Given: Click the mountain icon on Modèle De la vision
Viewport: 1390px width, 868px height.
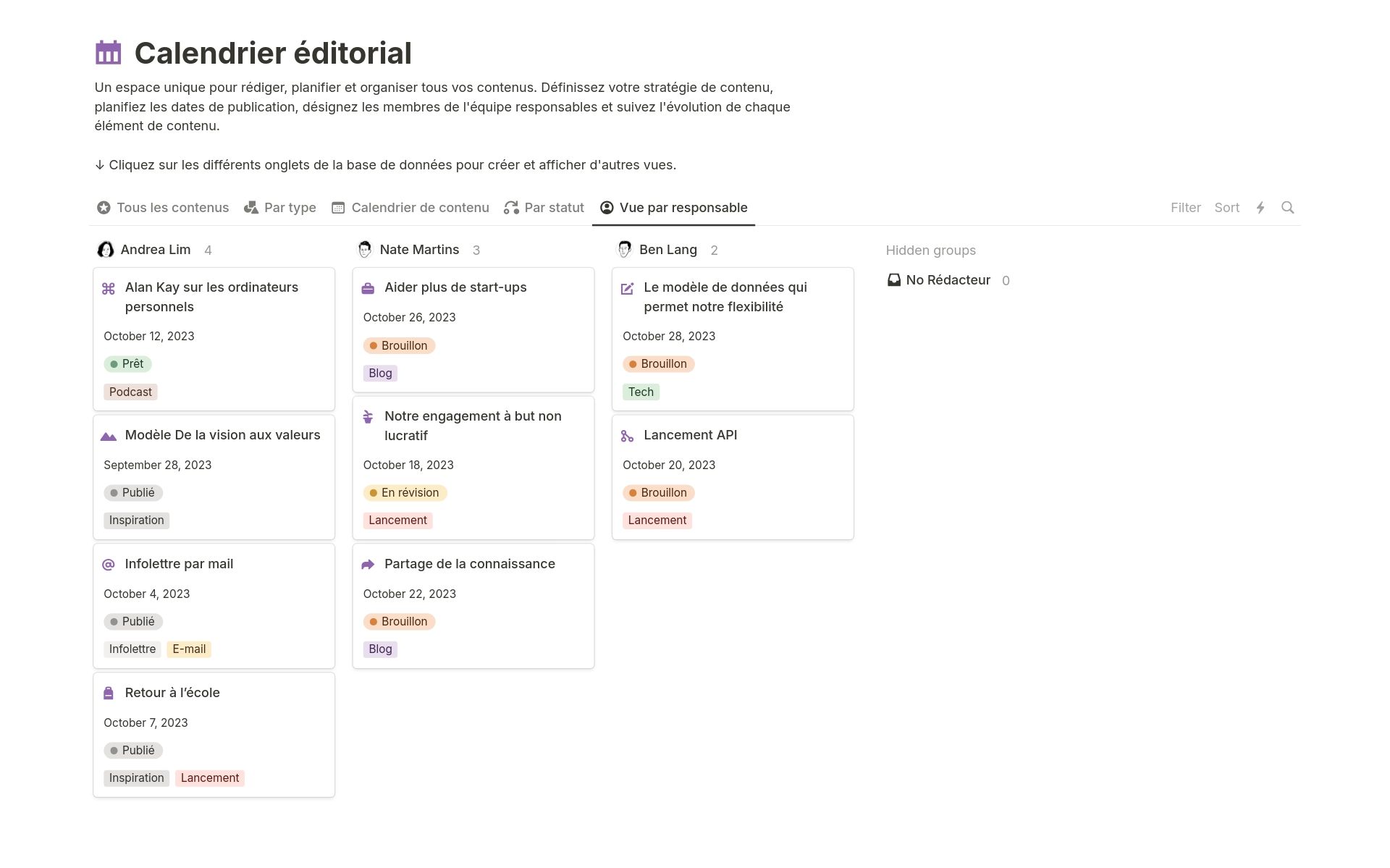Looking at the screenshot, I should click(x=109, y=436).
